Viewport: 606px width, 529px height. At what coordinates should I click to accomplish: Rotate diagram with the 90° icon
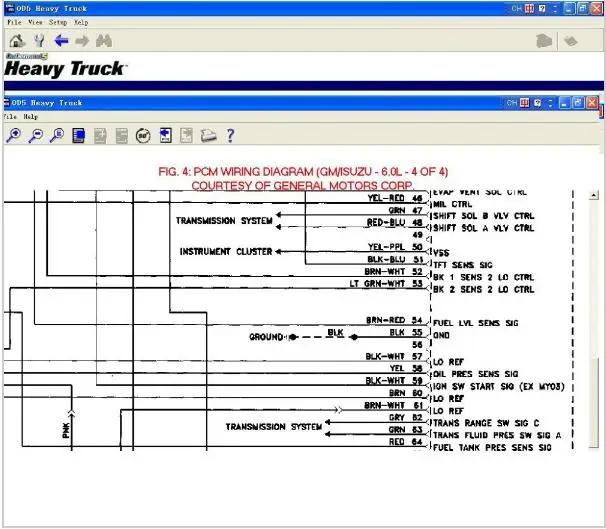point(143,136)
